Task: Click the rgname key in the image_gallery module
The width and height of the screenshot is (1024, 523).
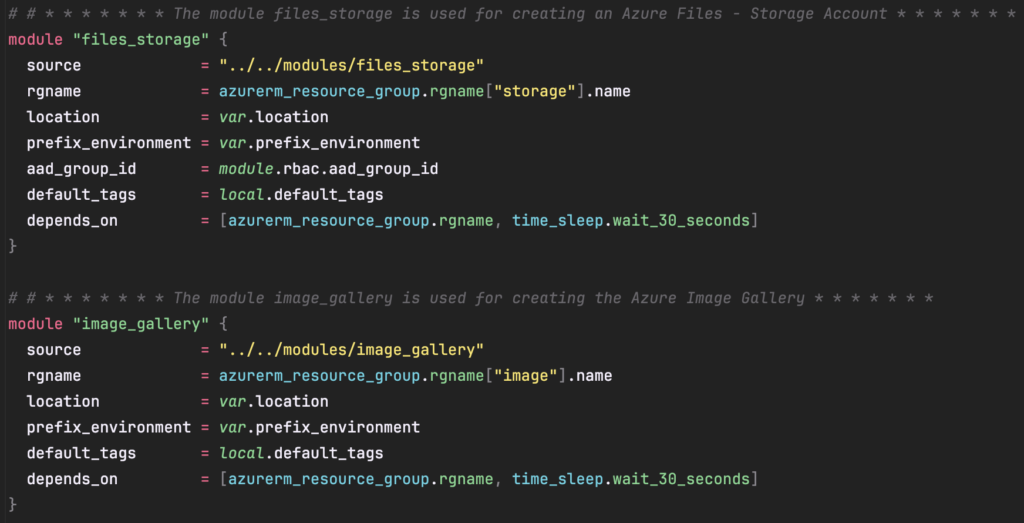Action: tap(54, 376)
